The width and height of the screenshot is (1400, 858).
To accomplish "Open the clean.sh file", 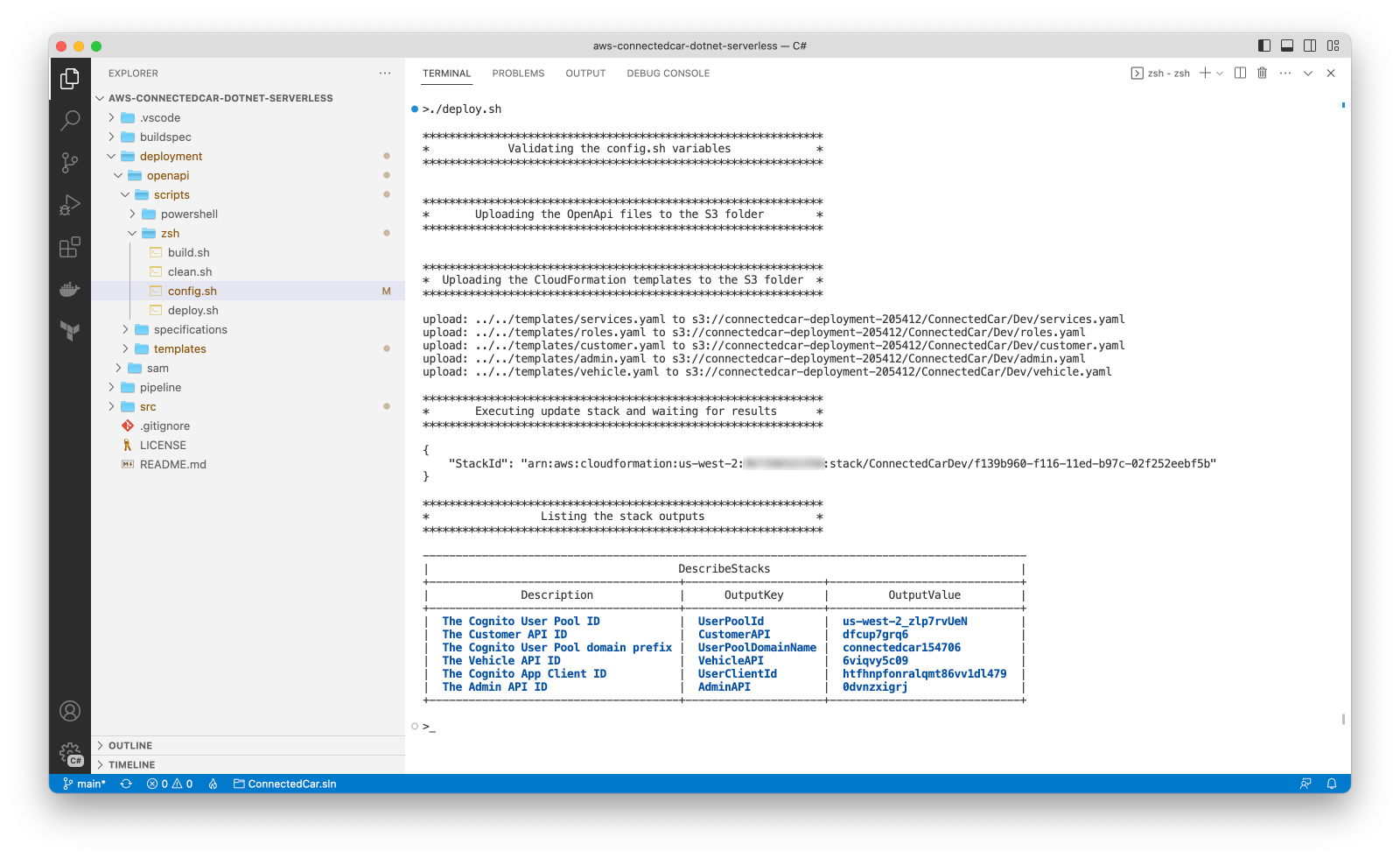I will 248,271.
